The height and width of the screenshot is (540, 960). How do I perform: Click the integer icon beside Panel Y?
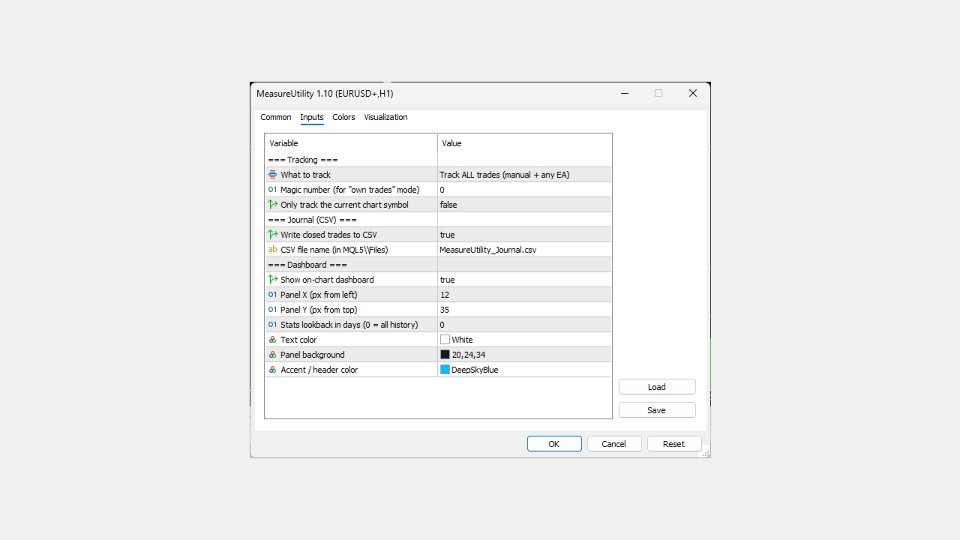click(272, 309)
